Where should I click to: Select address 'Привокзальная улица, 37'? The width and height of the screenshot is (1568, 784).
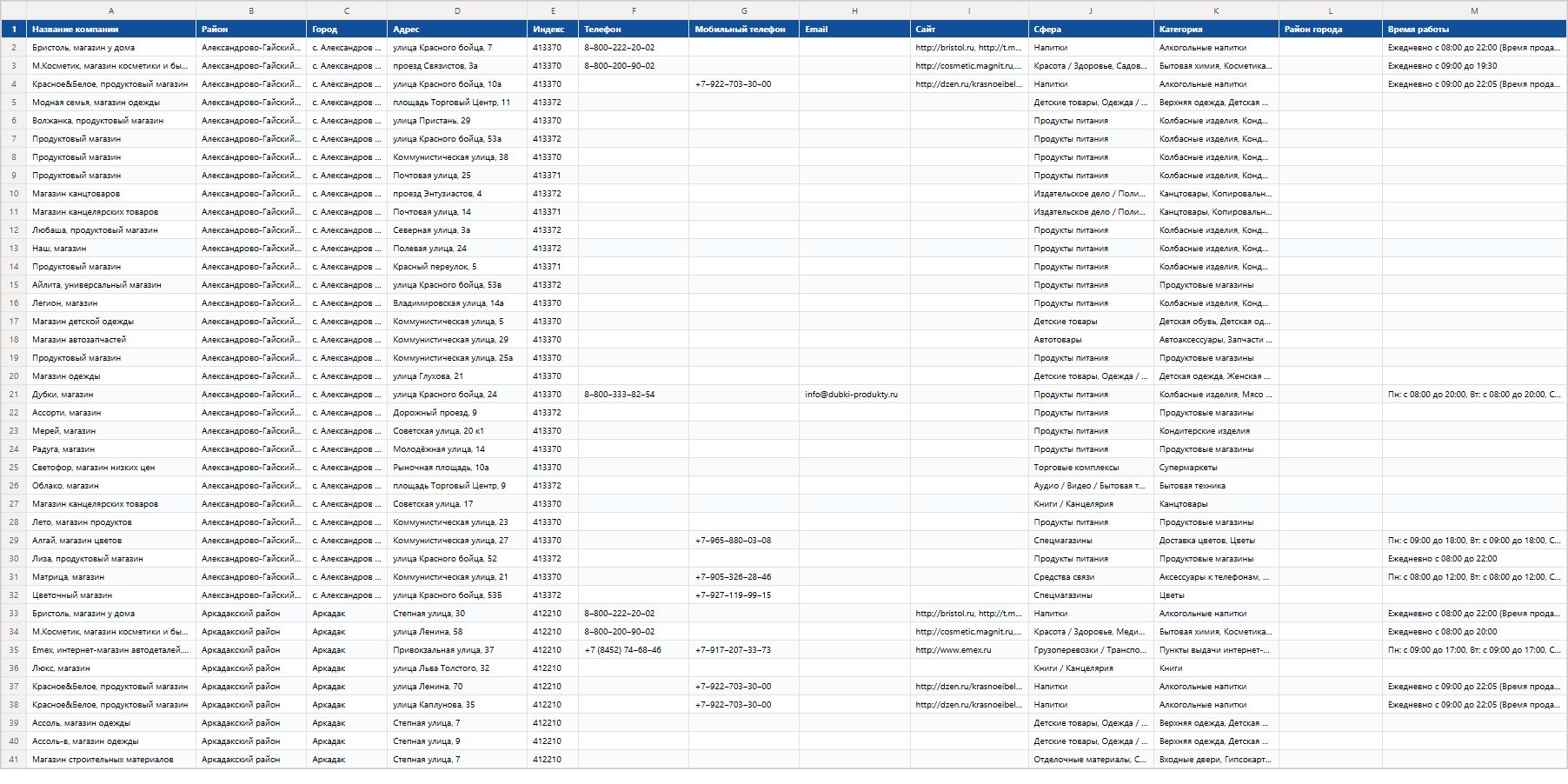coord(457,650)
